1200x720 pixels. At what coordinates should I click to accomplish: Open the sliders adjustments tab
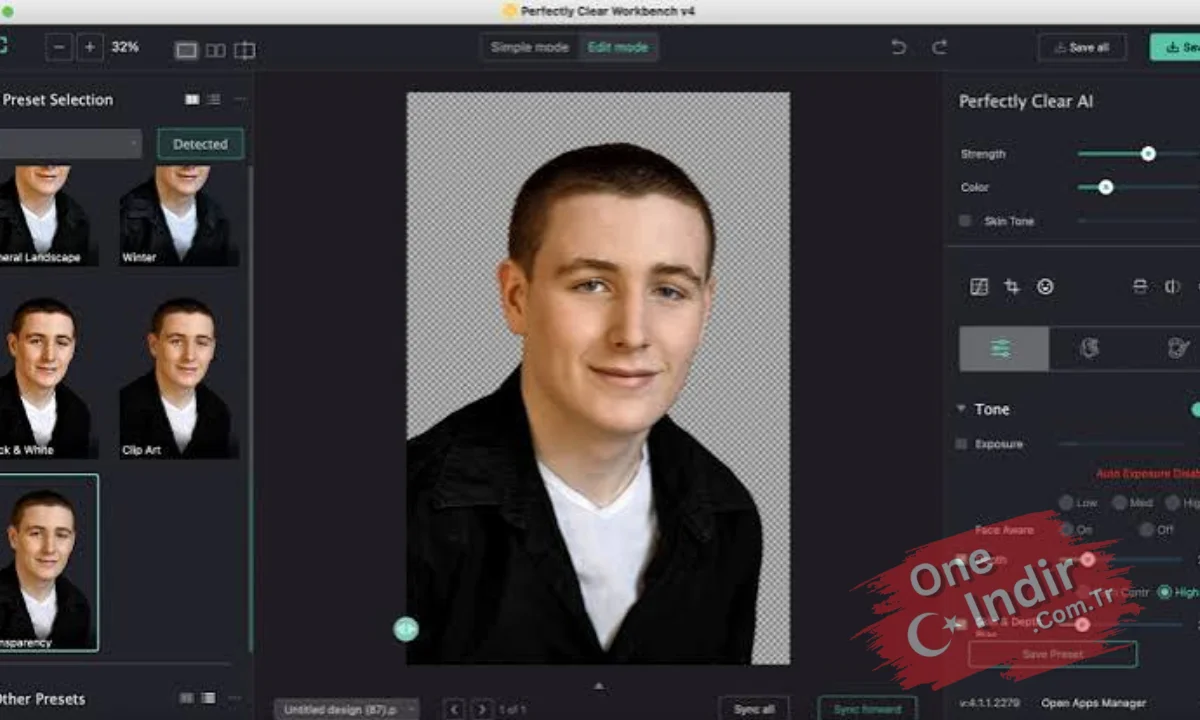[x=1004, y=348]
